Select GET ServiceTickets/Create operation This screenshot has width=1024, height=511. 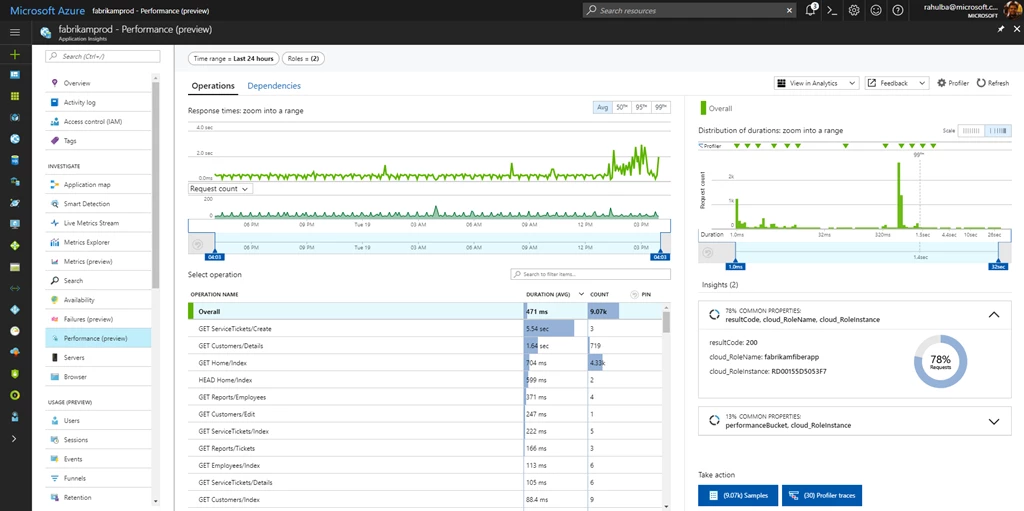coord(424,329)
